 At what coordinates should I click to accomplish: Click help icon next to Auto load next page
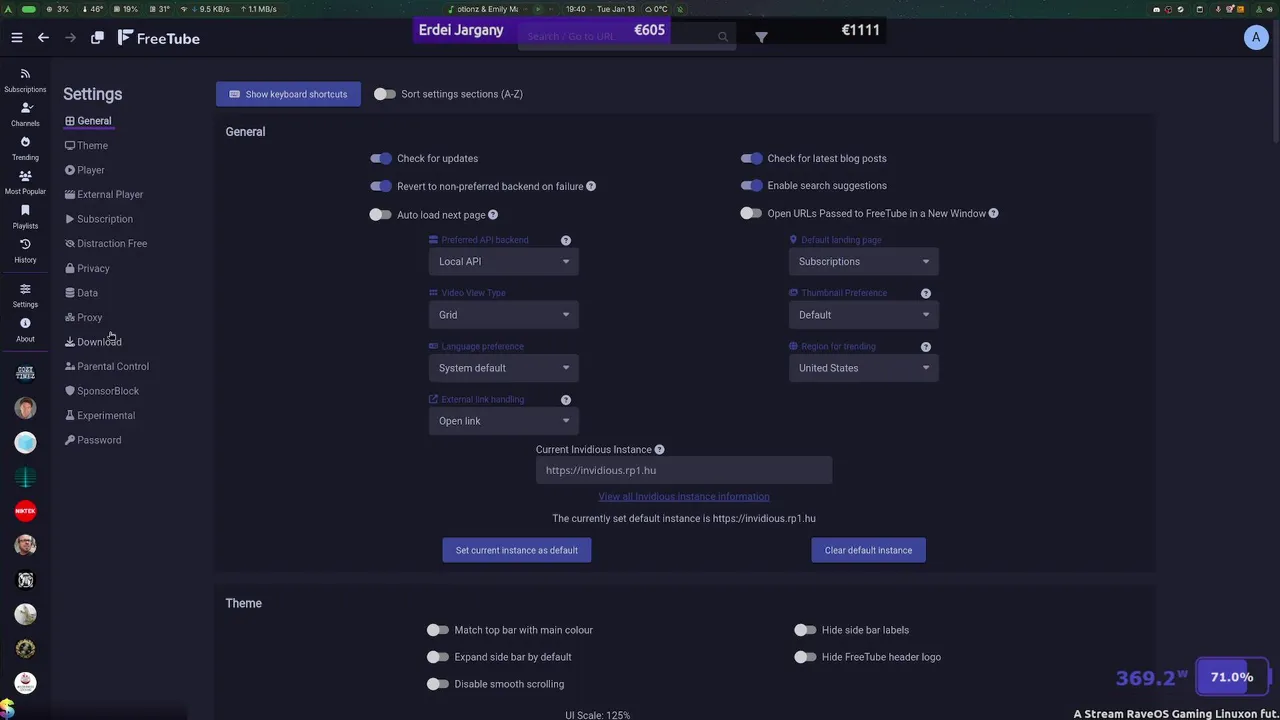click(x=493, y=215)
